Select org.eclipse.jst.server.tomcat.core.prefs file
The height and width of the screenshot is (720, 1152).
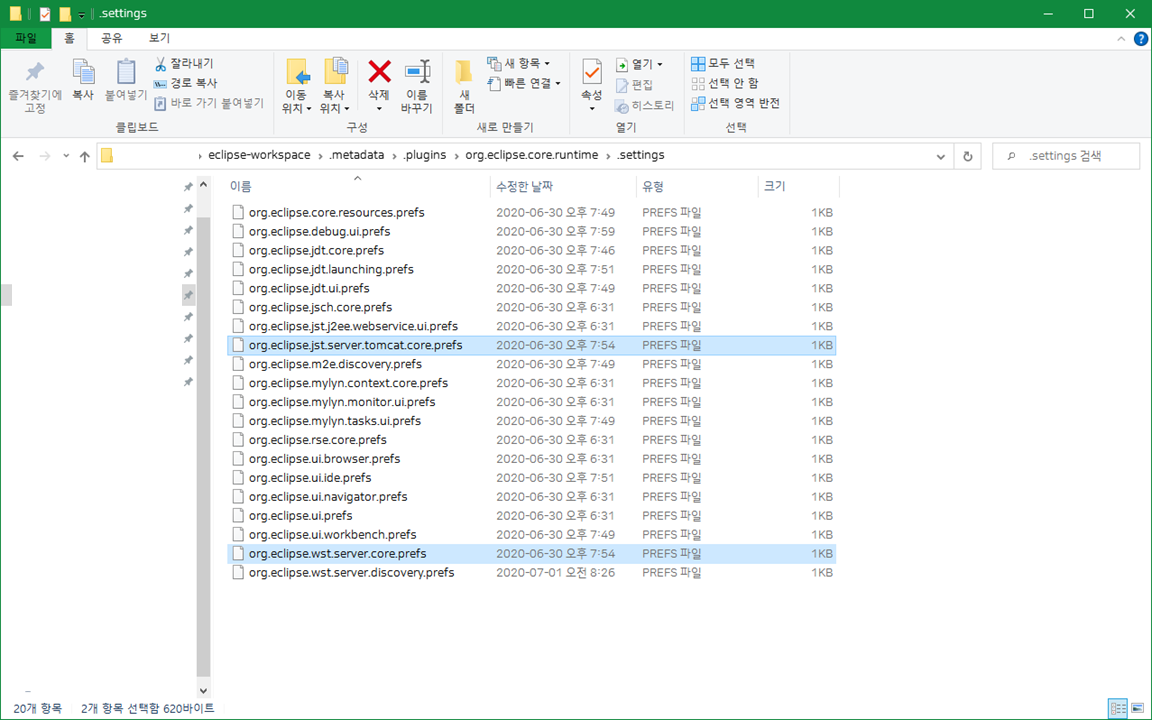(x=531, y=345)
